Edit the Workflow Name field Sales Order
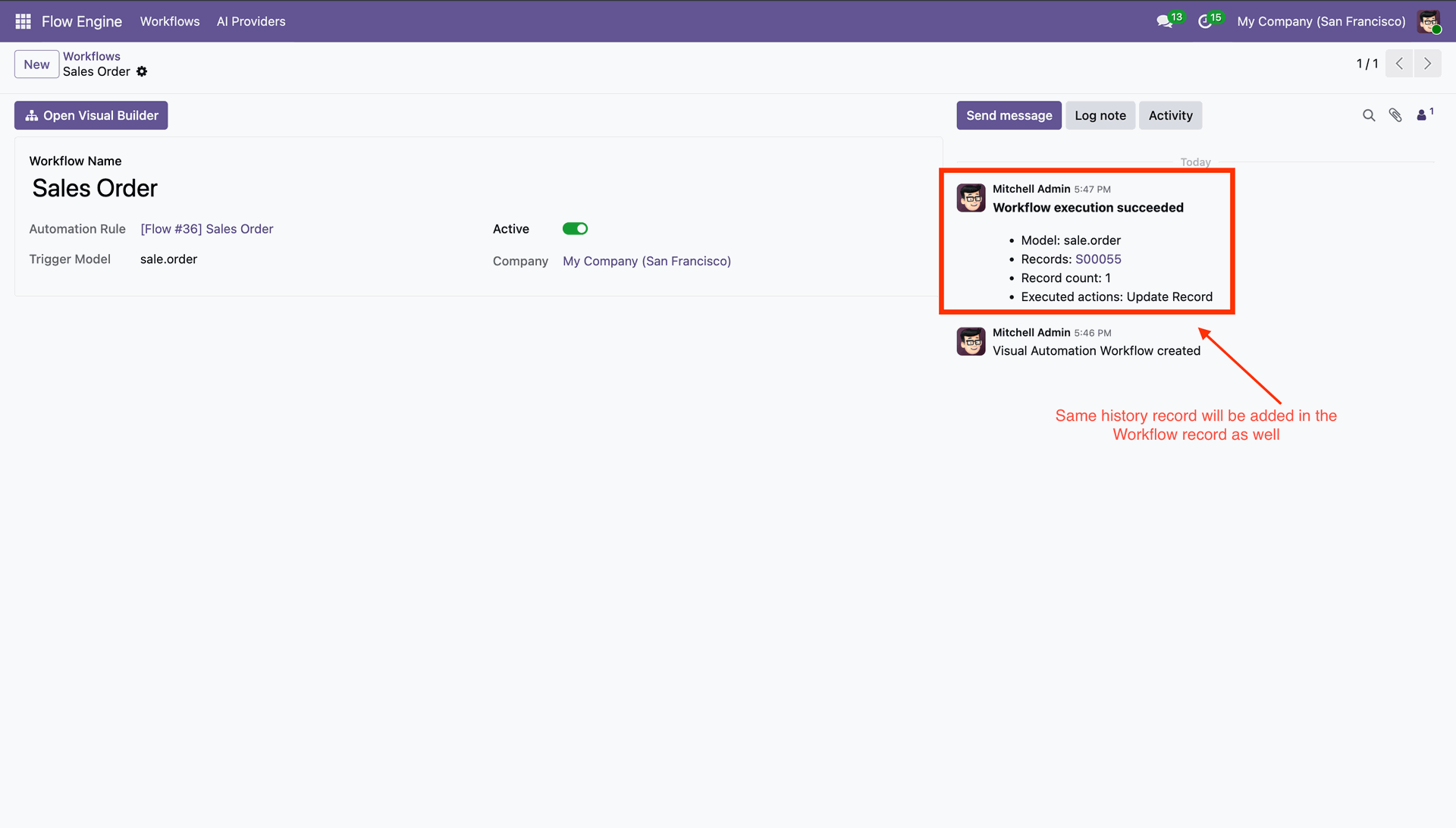Image resolution: width=1456 pixels, height=828 pixels. pos(95,188)
